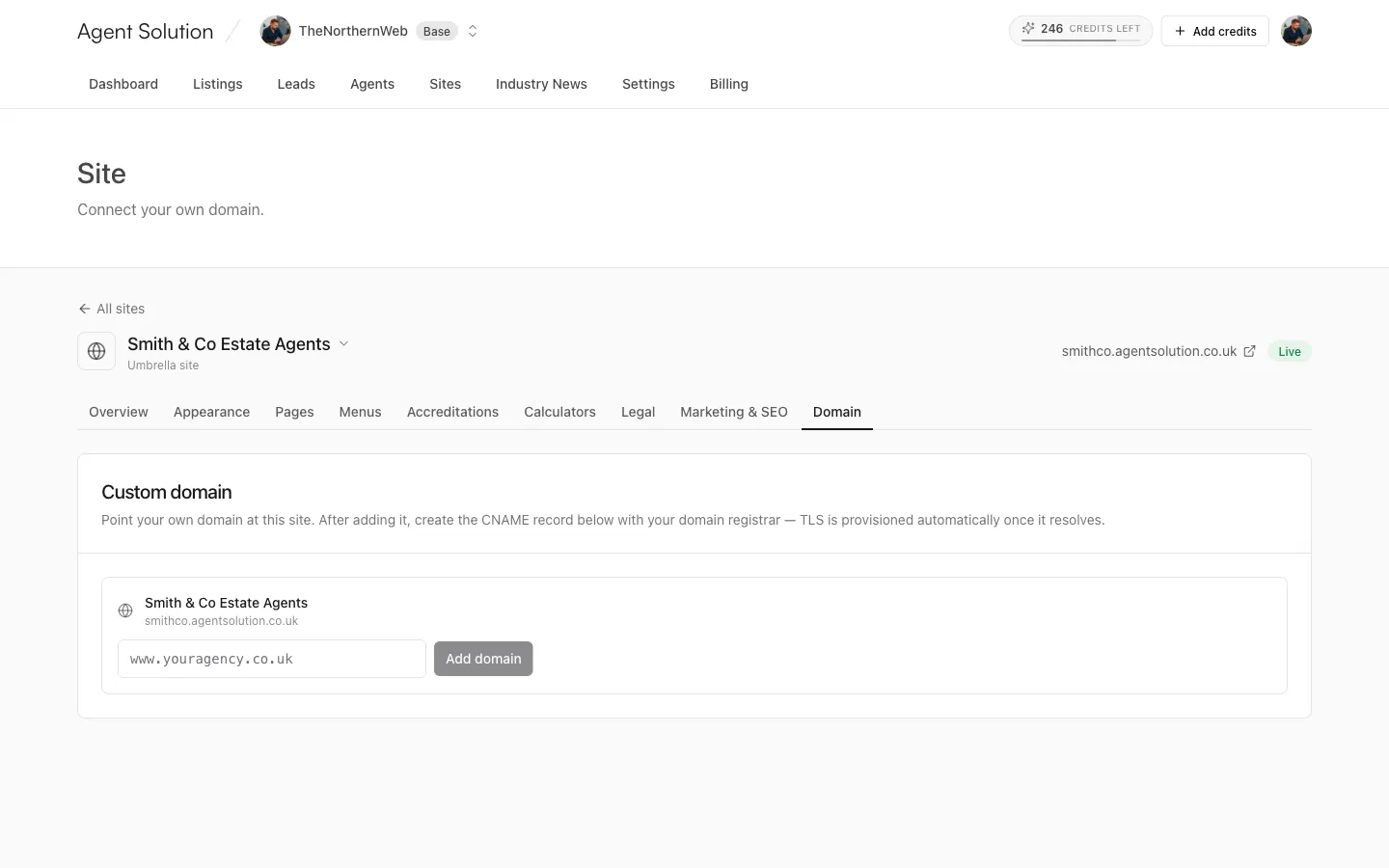Click the Custom domain heading
The width and height of the screenshot is (1389, 868).
pos(167,492)
